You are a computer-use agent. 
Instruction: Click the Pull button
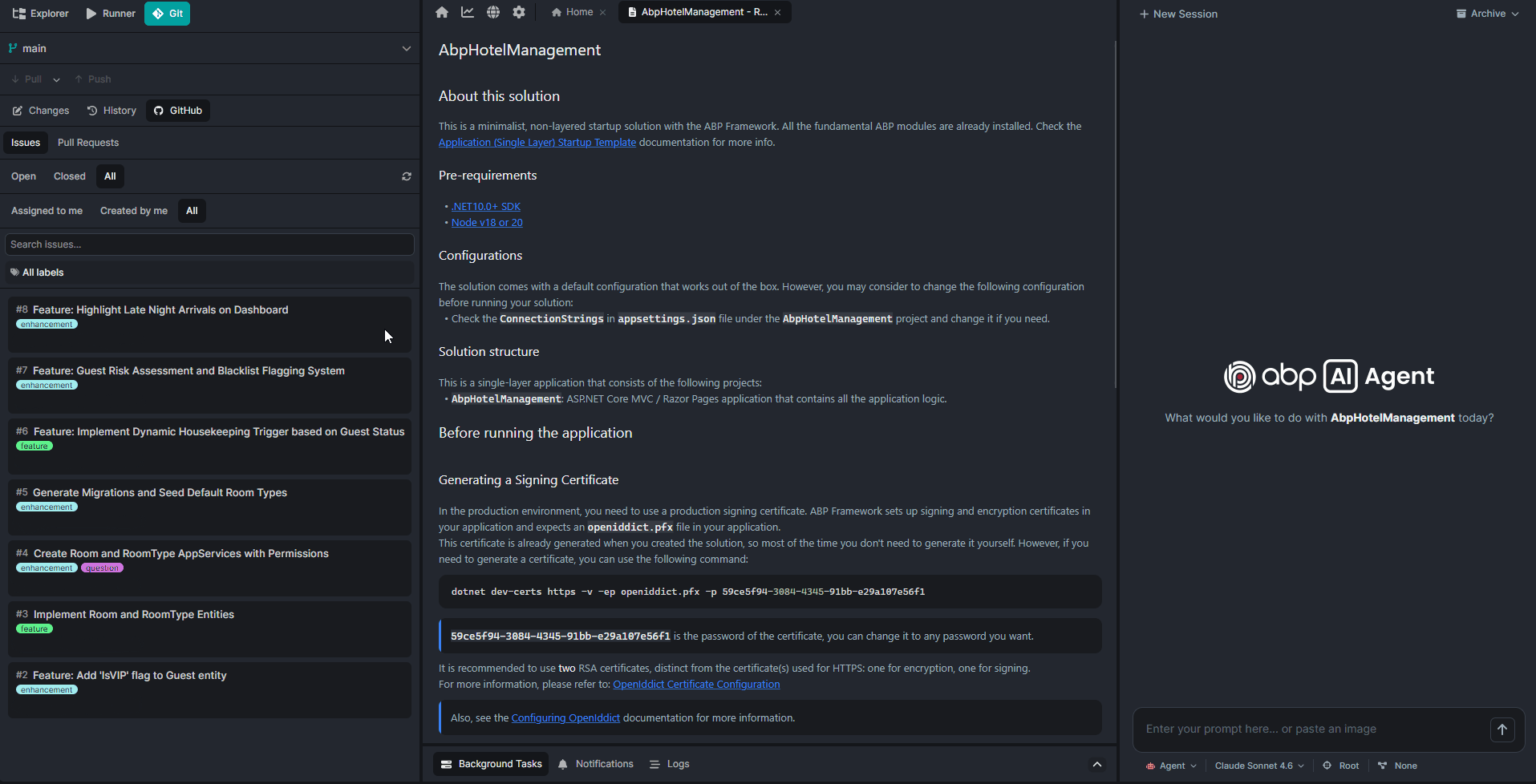point(26,79)
